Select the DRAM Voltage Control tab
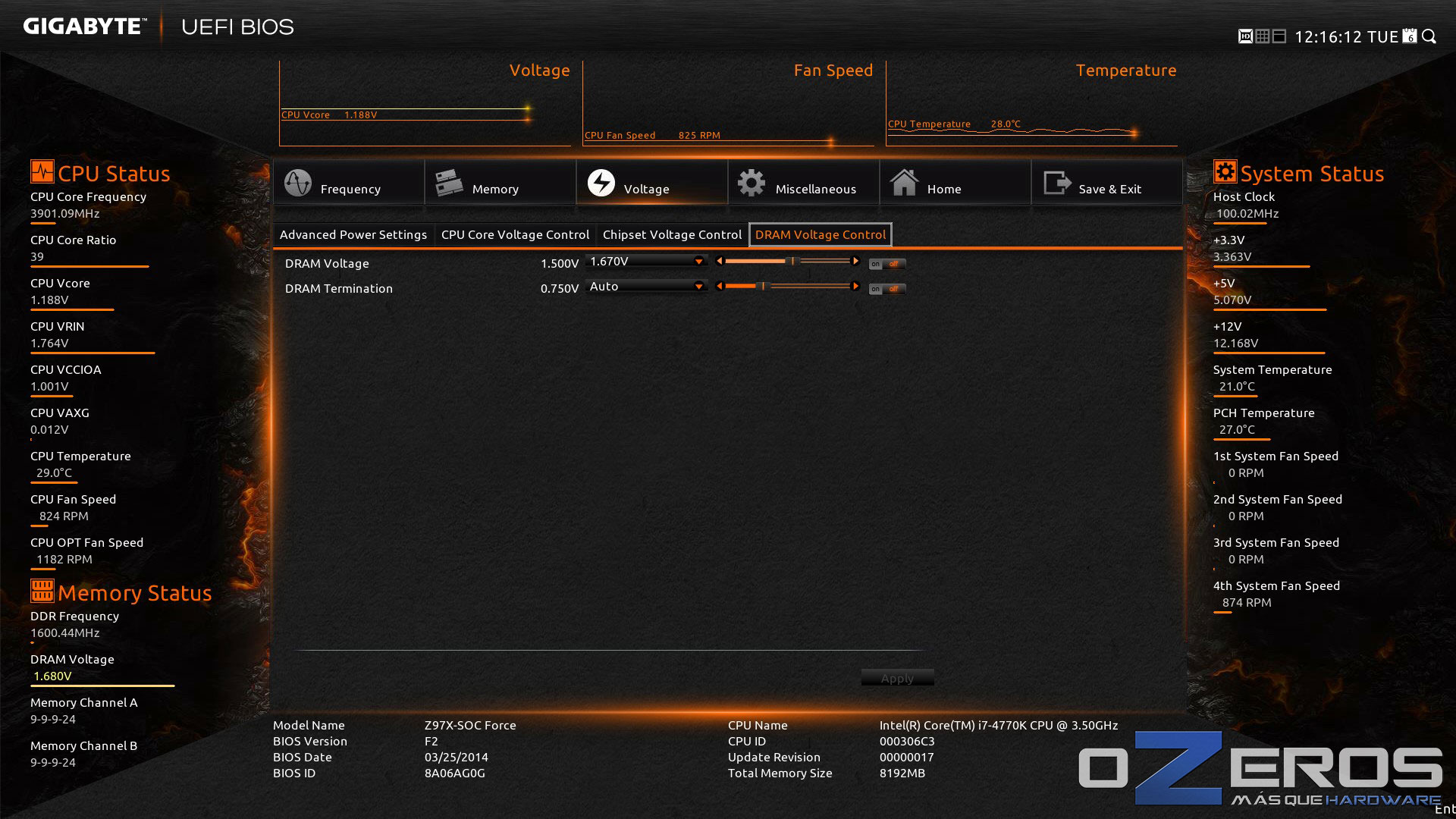The height and width of the screenshot is (819, 1456). click(x=821, y=235)
